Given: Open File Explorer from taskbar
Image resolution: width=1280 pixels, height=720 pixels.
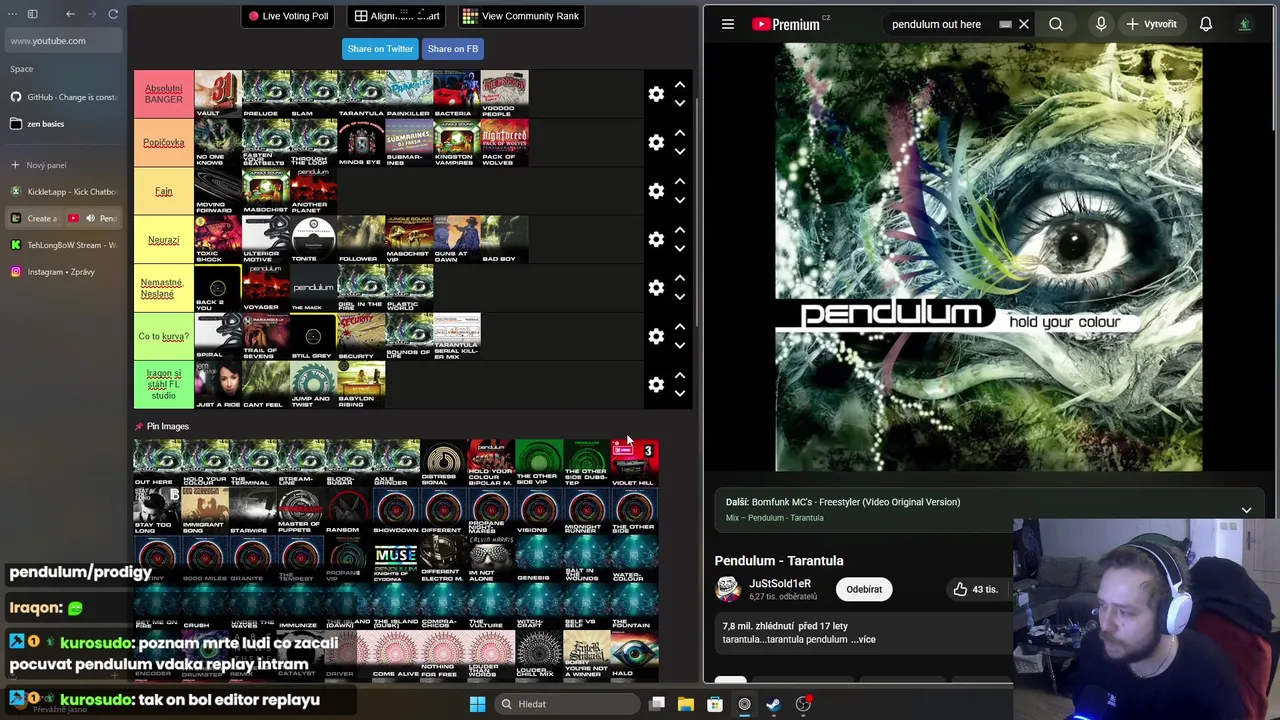Looking at the screenshot, I should [x=686, y=704].
